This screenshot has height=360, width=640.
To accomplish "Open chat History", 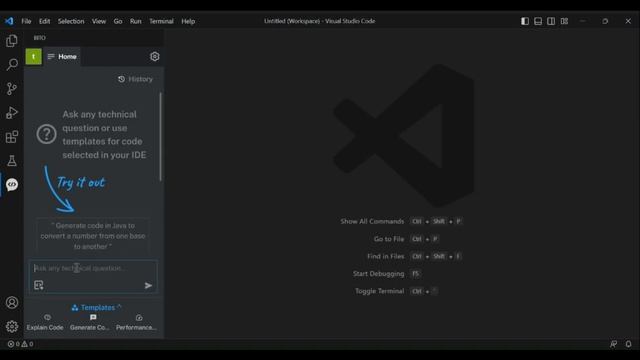I will coord(136,79).
